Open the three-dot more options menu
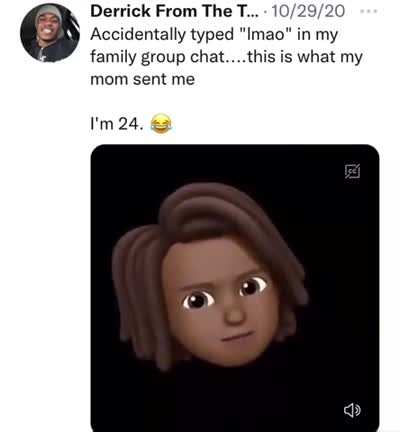400x432 pixels. pos(369,11)
